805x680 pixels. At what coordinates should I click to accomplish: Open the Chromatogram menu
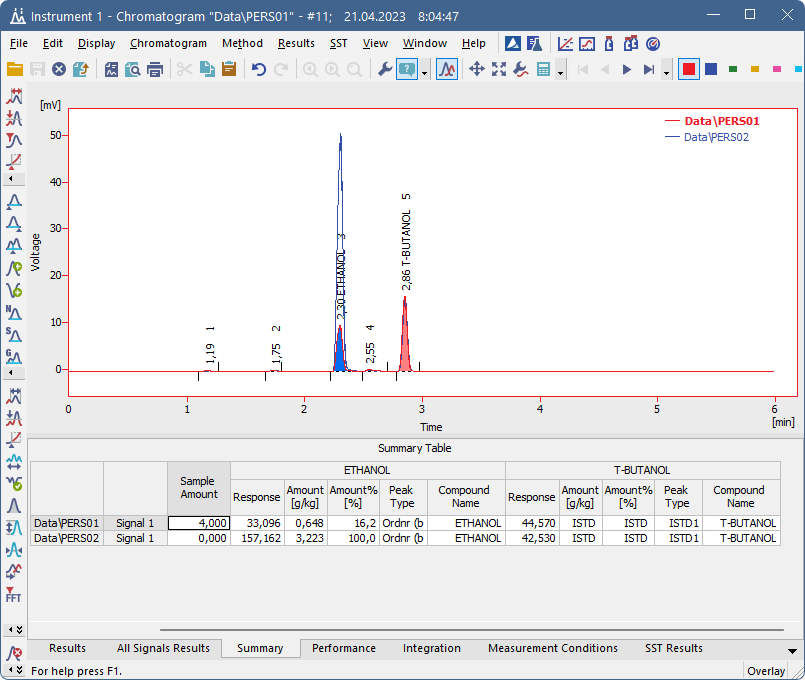pyautogui.click(x=168, y=44)
